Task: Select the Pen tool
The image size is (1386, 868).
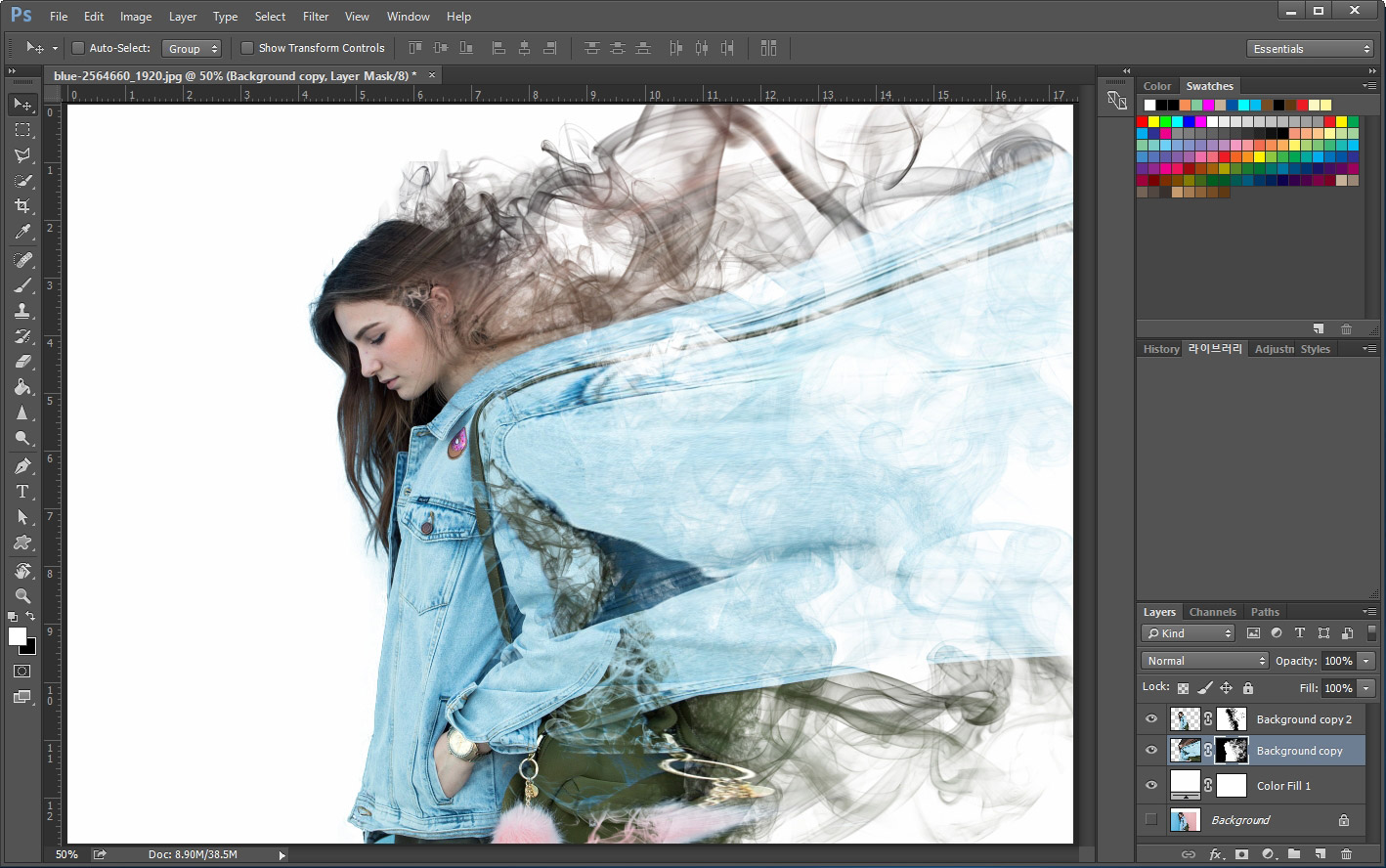Action: 22,466
